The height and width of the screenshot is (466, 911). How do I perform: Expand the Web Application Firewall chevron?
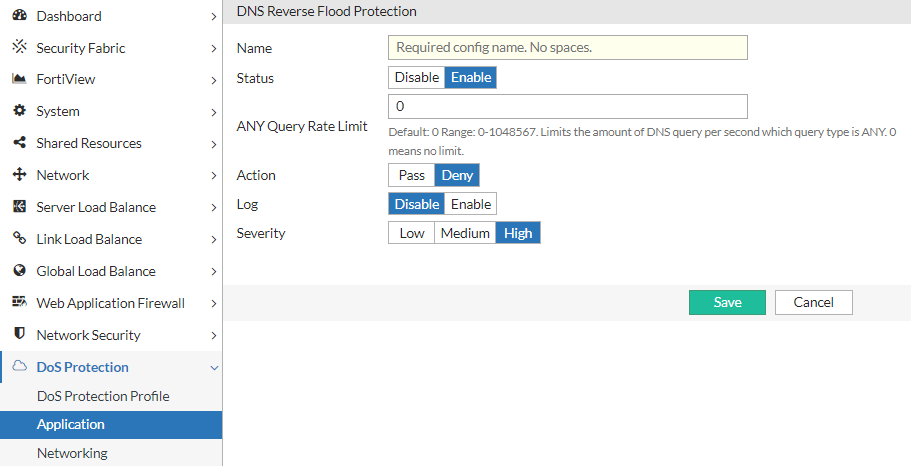(214, 304)
